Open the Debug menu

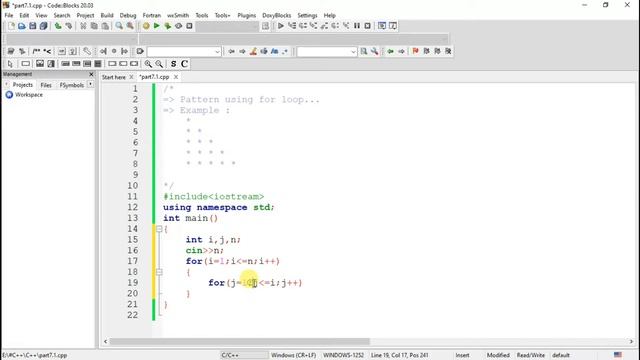point(128,15)
